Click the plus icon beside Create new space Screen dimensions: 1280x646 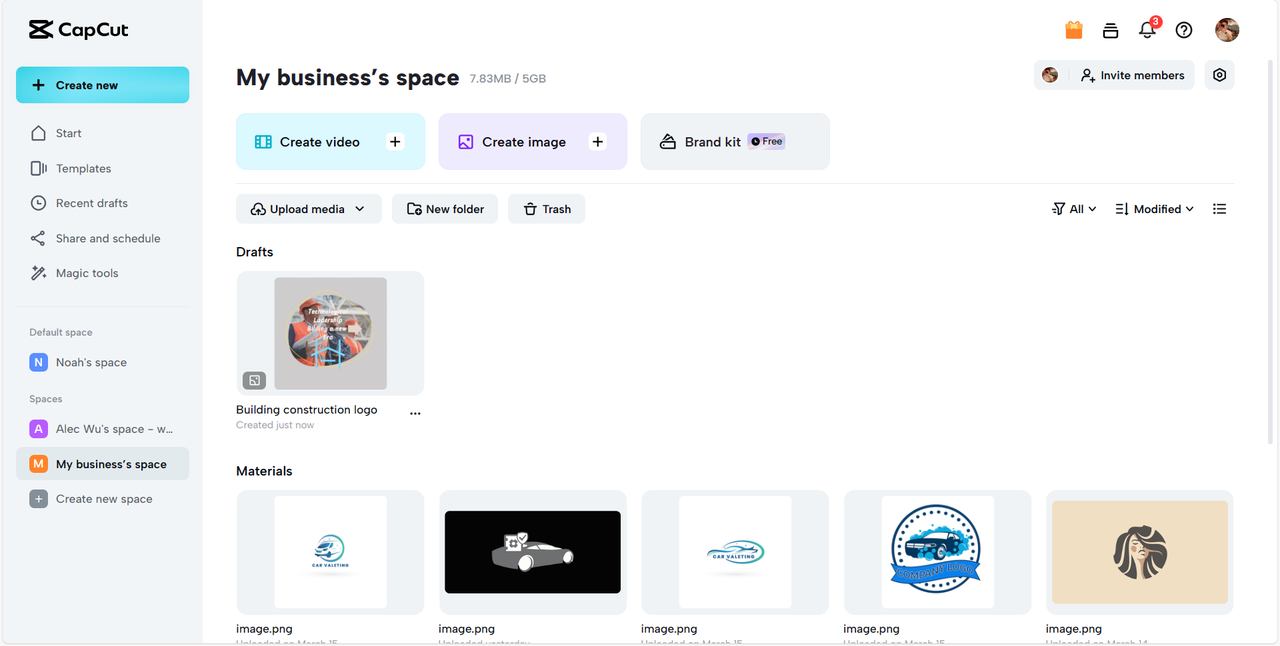[x=38, y=499]
